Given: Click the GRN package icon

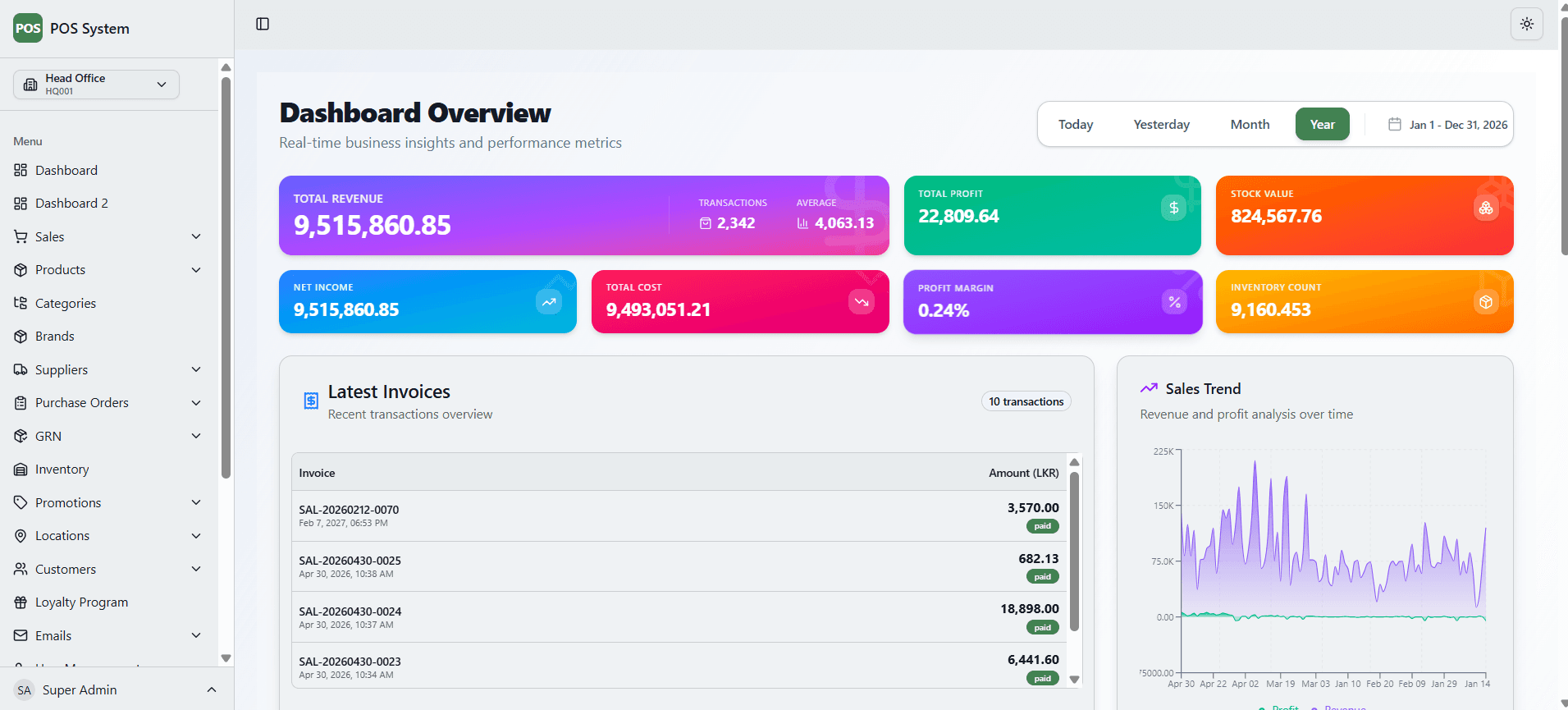Looking at the screenshot, I should click(x=21, y=436).
